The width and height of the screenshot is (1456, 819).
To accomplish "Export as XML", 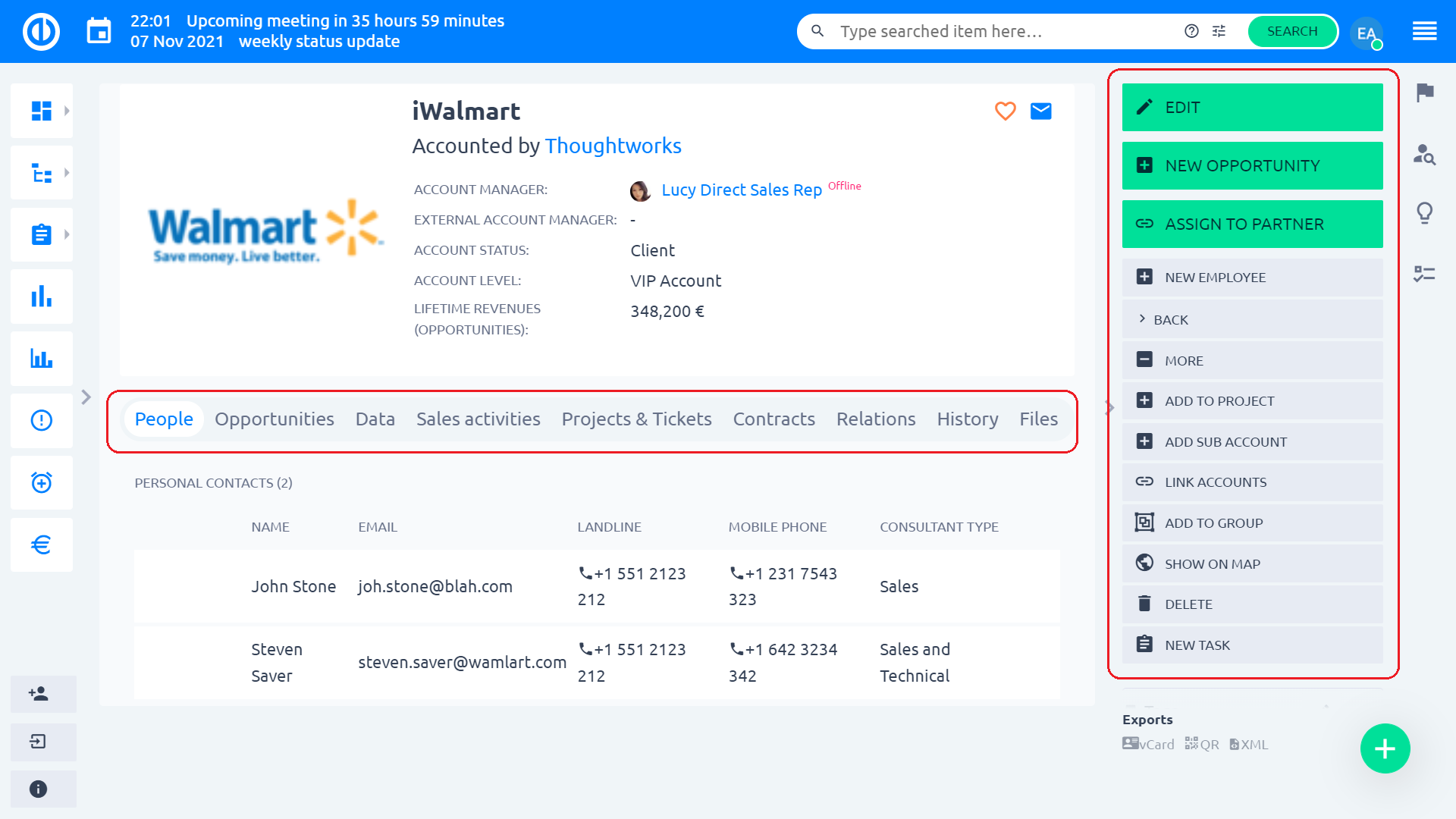I will [x=1248, y=745].
